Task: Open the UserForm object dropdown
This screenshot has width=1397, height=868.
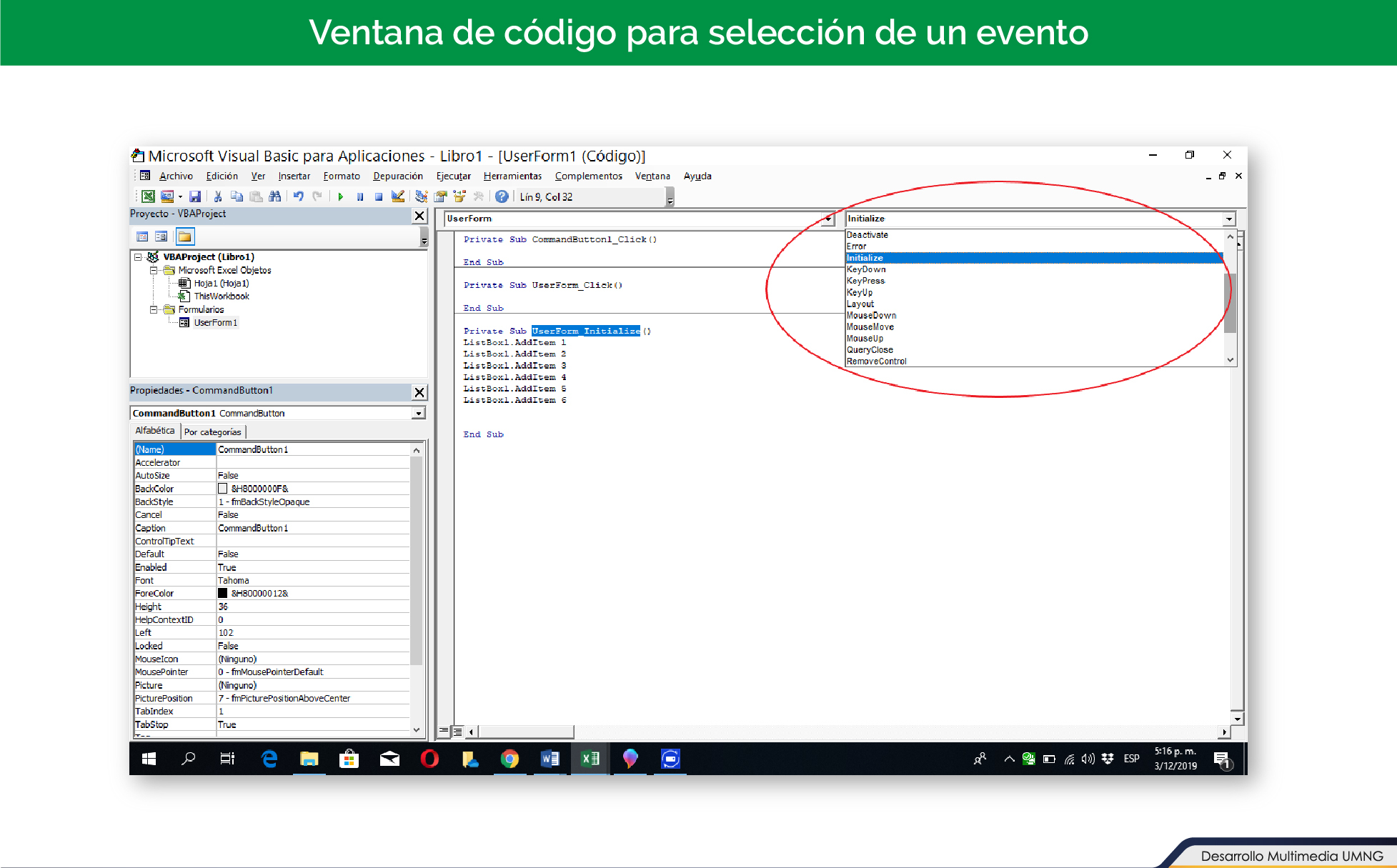Action: pos(828,219)
